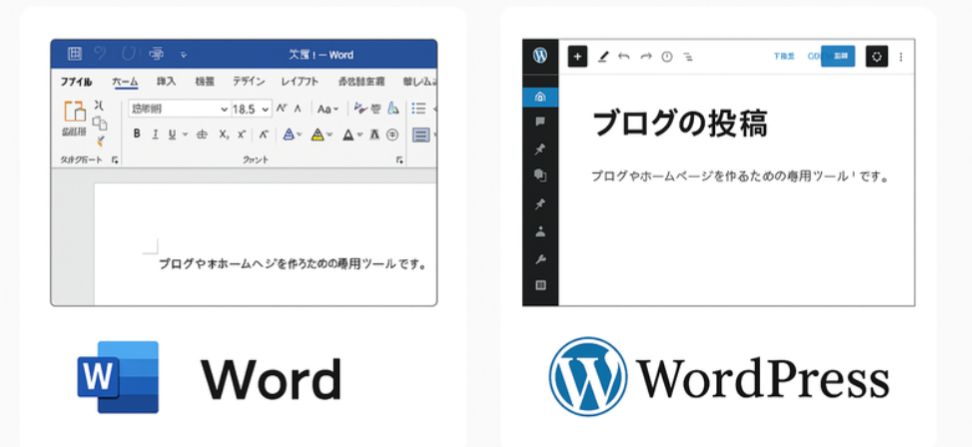Click the Increase Font Size icon
The height and width of the screenshot is (447, 972).
coord(281,108)
